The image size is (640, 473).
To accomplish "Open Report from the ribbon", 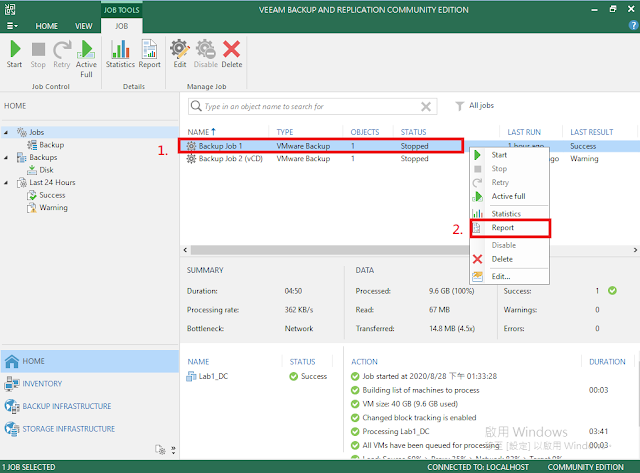I will pyautogui.click(x=149, y=54).
